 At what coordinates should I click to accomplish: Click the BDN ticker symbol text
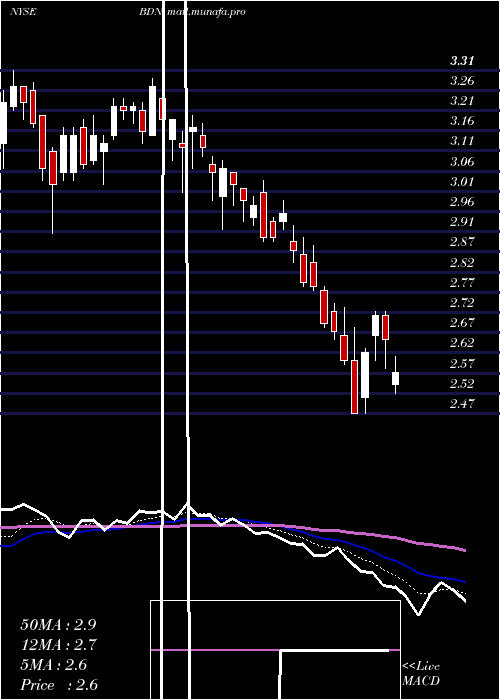(x=150, y=12)
